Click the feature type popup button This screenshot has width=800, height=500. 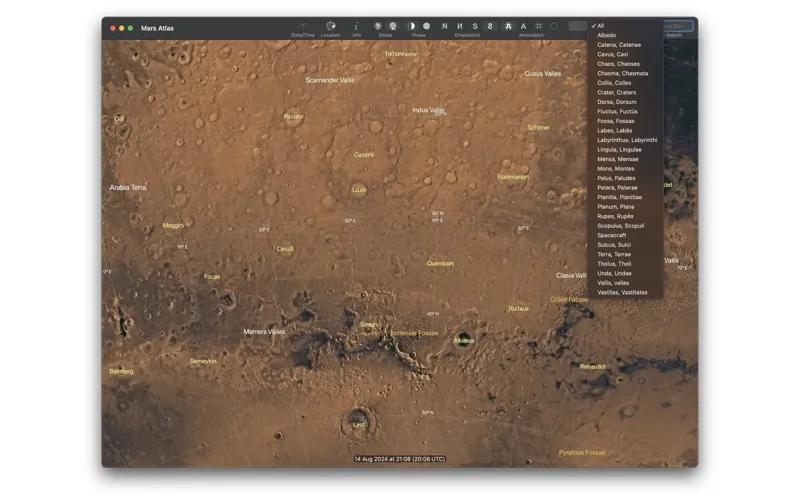click(x=578, y=26)
